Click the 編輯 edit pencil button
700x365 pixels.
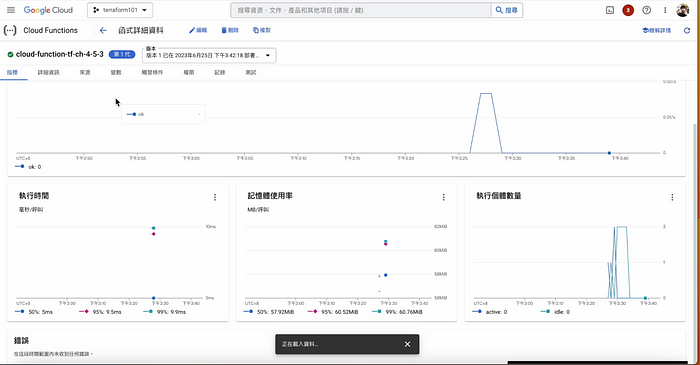(198, 30)
